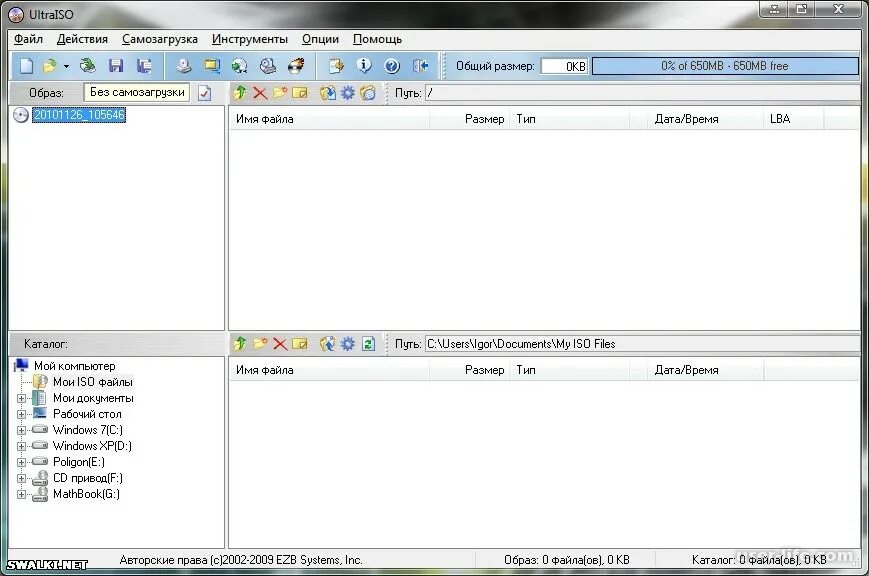Toggle the boot info check icon beside Образ
Screen dimensions: 869x576
pos(205,93)
